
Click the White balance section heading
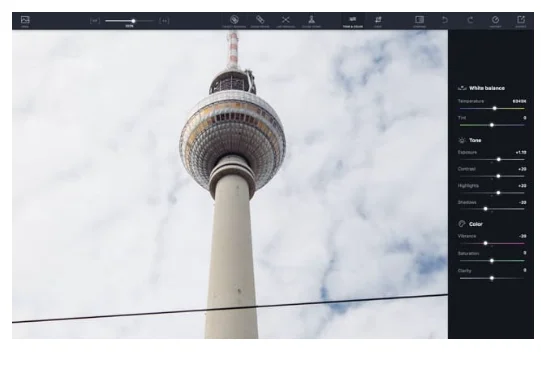[x=487, y=88]
